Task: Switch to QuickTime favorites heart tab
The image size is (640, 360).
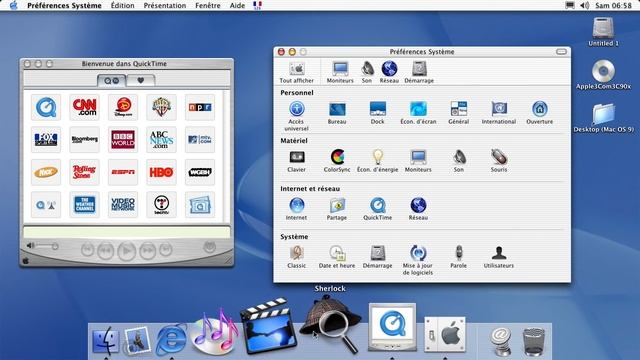Action: click(x=141, y=80)
